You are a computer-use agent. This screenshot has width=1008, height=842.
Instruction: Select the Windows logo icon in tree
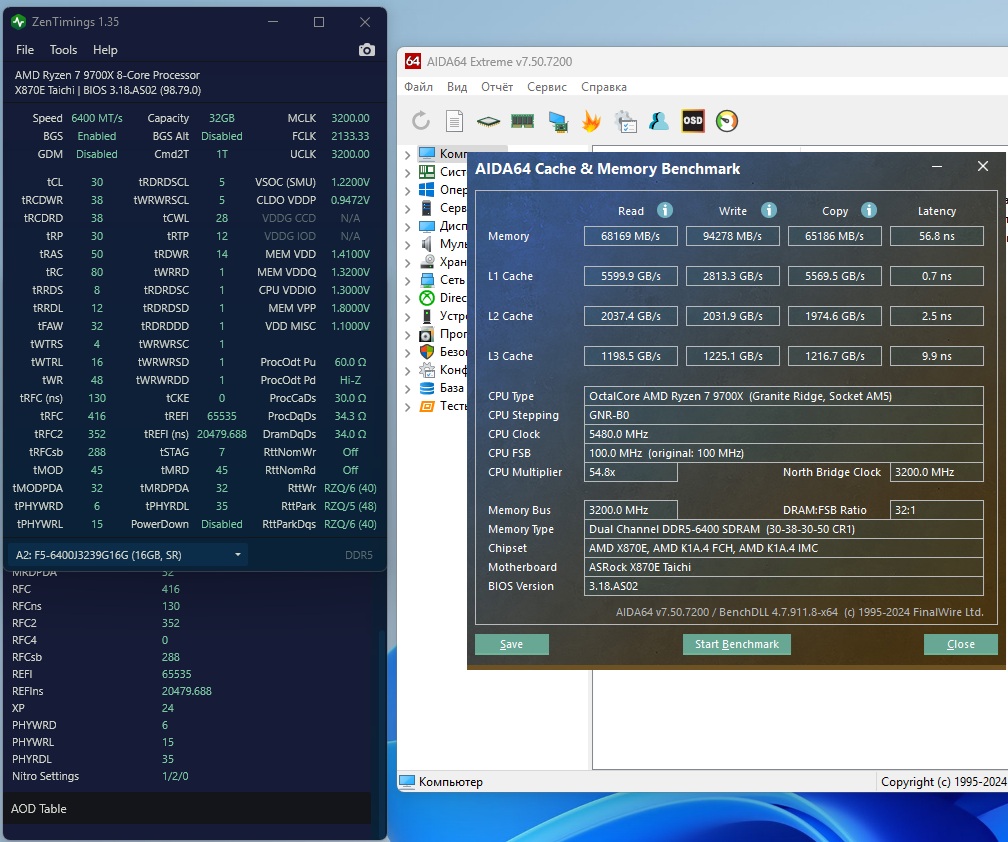427,190
